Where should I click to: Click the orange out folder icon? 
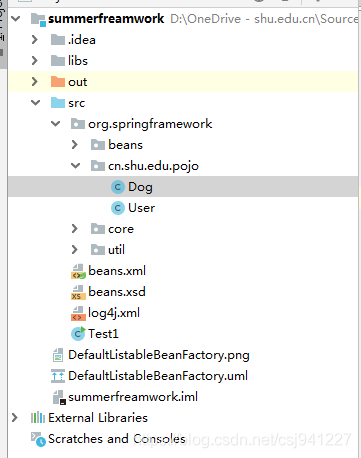point(58,82)
